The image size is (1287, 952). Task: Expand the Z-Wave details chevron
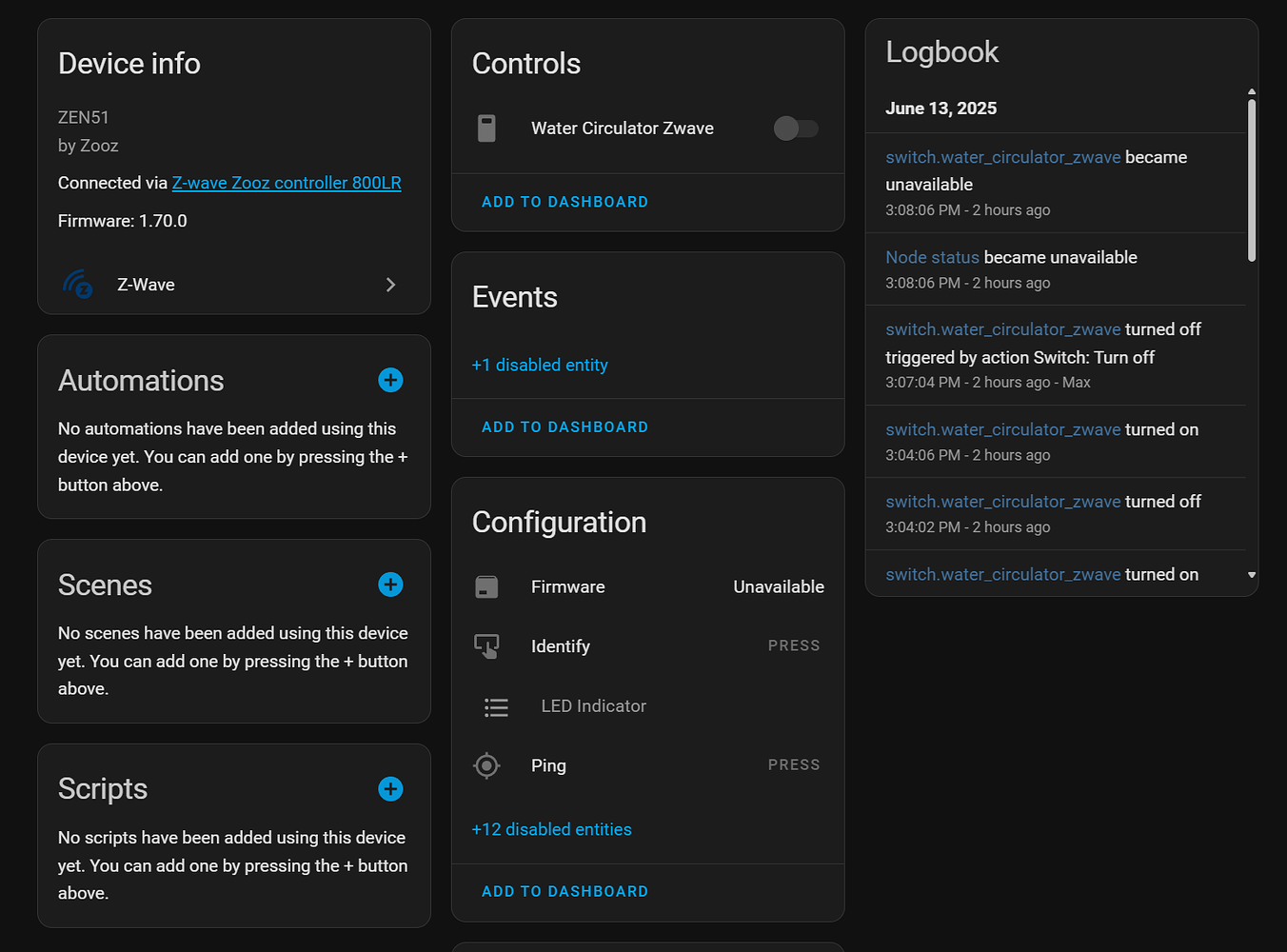390,284
